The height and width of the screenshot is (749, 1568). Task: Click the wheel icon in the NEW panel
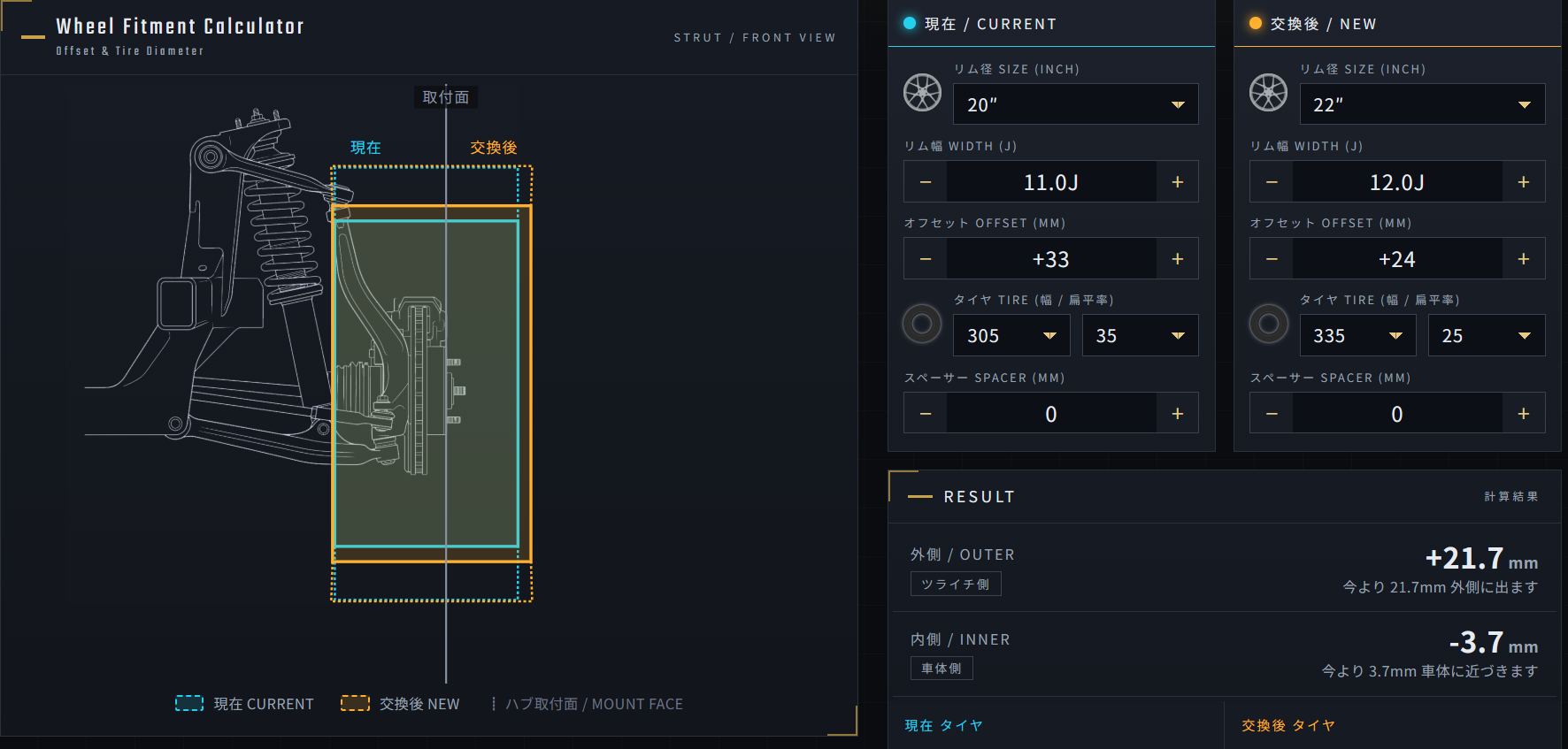tap(1268, 92)
